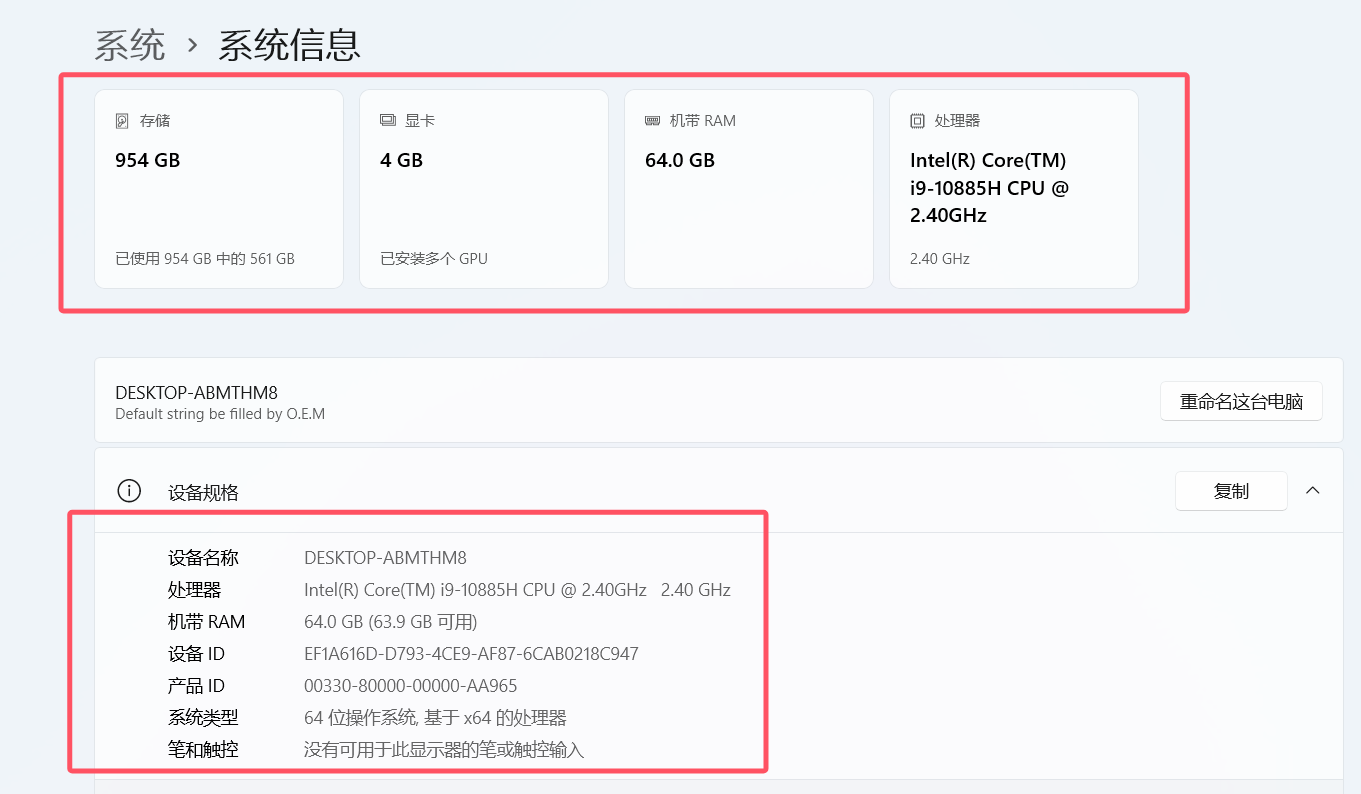
Task: Open the 954 GB storage value
Action: point(148,160)
